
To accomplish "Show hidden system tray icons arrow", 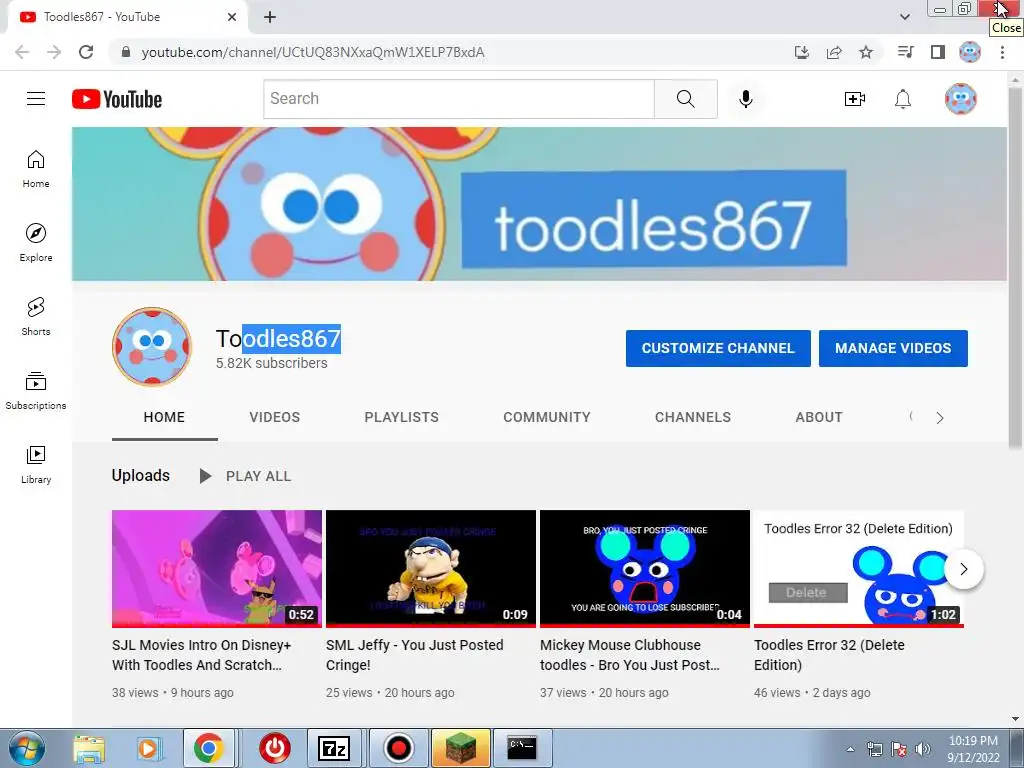I will 850,749.
